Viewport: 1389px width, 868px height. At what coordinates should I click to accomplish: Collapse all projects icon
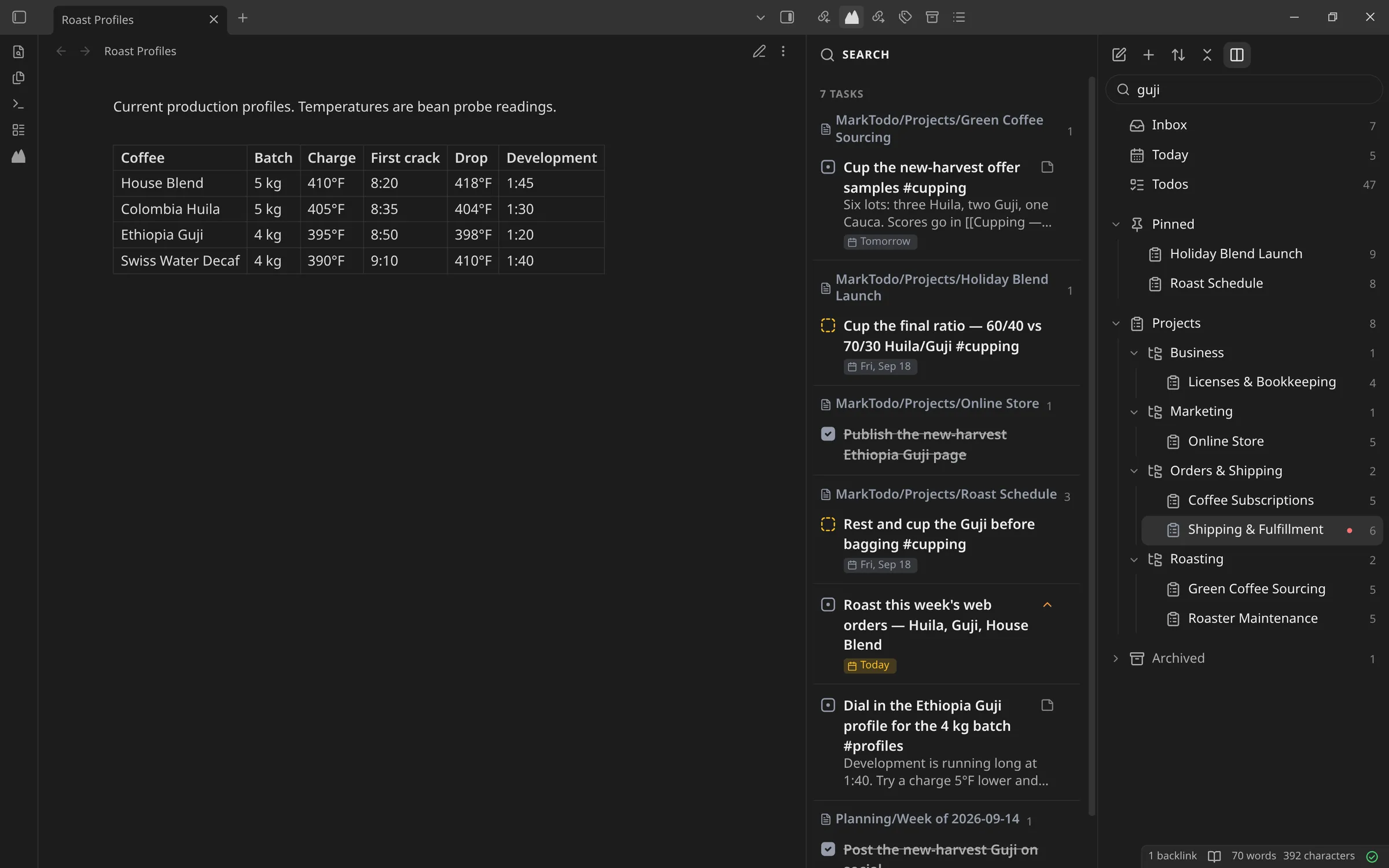click(1207, 55)
